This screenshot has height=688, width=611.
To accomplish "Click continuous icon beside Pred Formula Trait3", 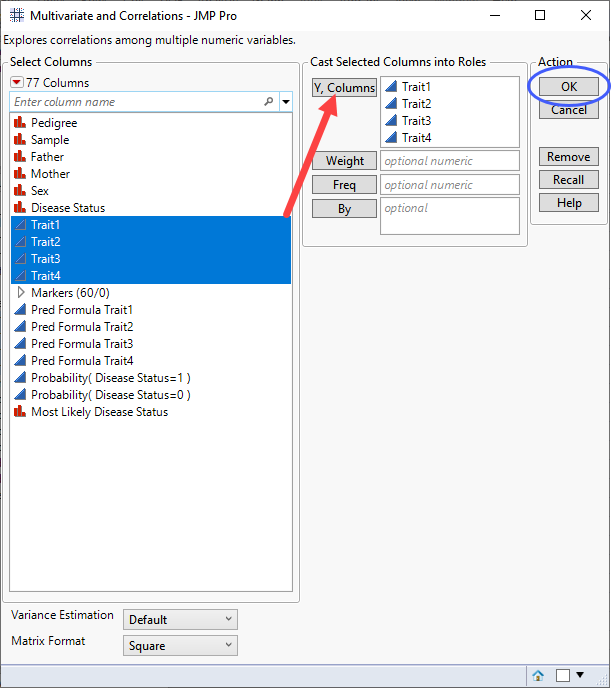I will tap(20, 344).
